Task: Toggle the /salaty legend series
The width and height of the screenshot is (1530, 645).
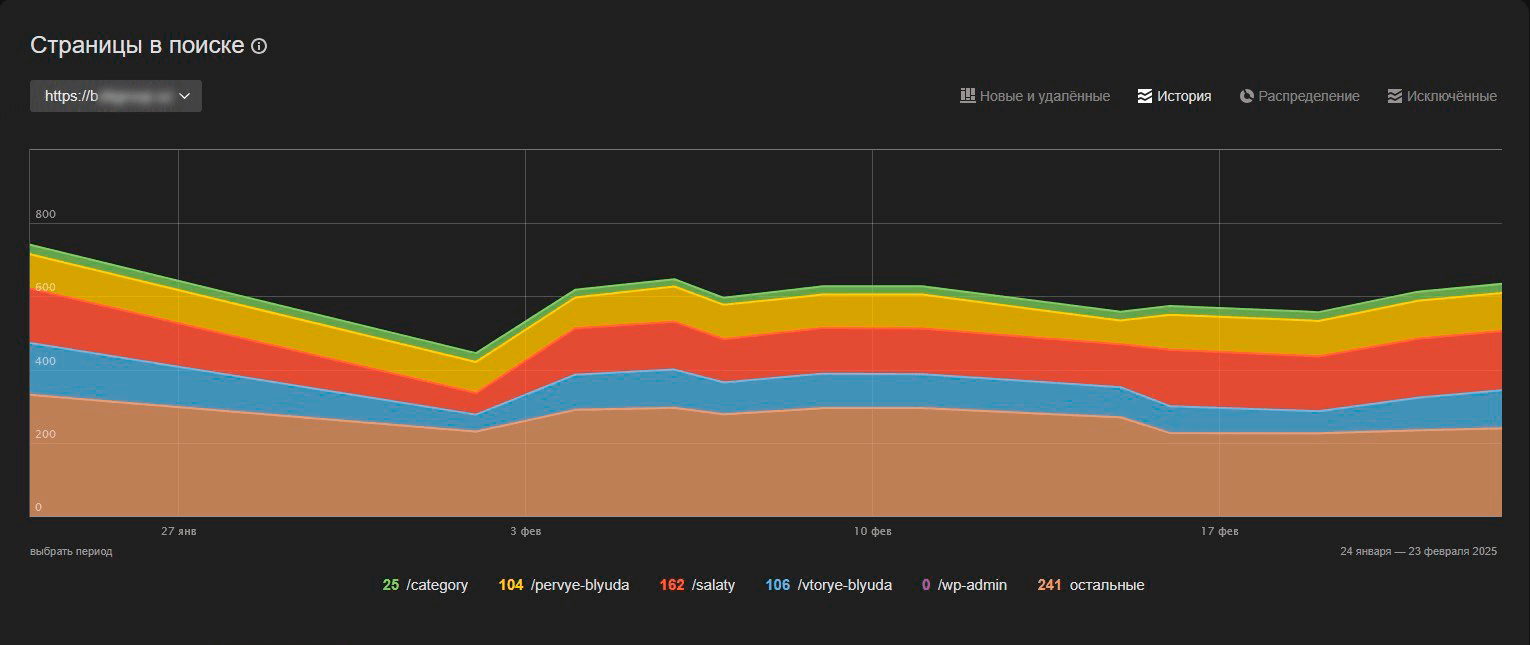Action: (x=697, y=585)
